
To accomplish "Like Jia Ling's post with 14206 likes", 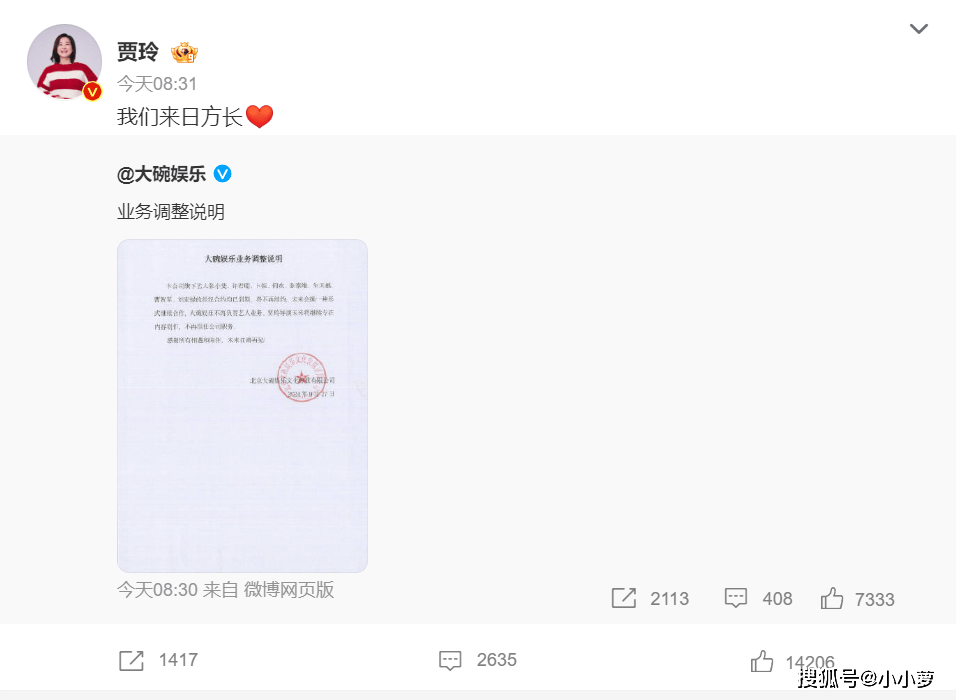I will (x=762, y=660).
